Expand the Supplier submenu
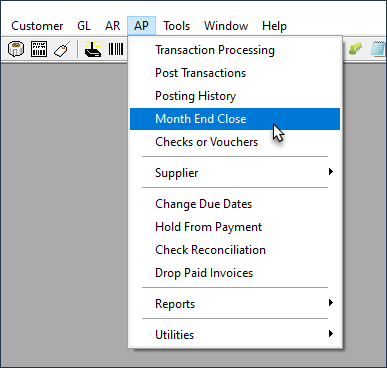This screenshot has height=368, width=387. [x=235, y=173]
